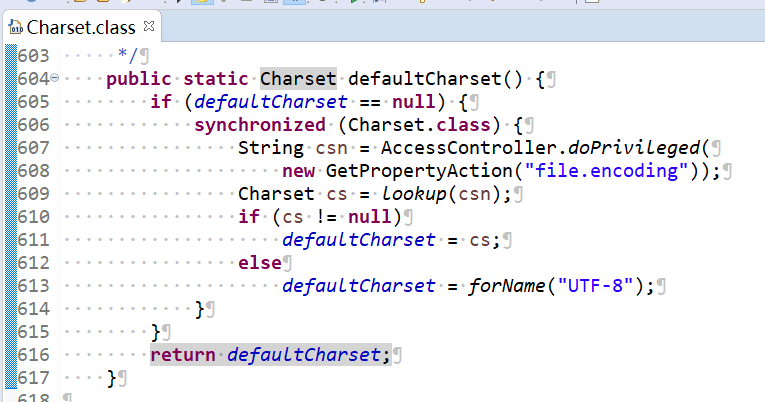Collapse the defaultCharset method at line 604
This screenshot has height=402, width=765.
tap(54, 79)
